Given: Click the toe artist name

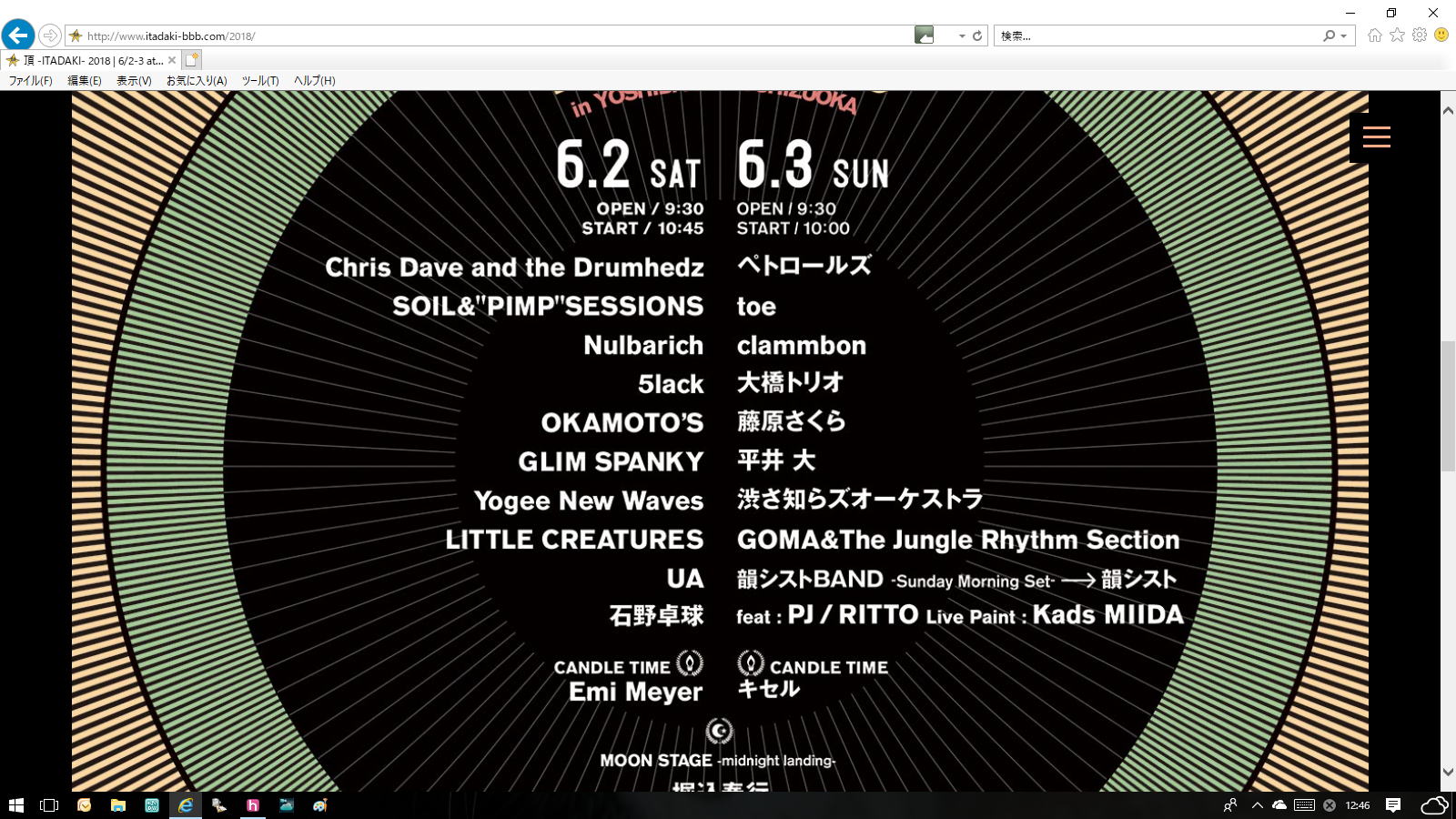Looking at the screenshot, I should tap(756, 307).
